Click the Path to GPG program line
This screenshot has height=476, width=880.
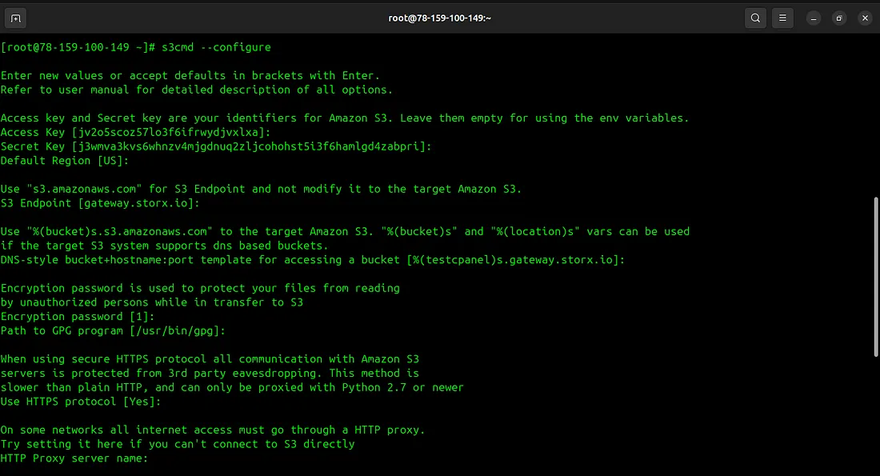[x=114, y=330]
